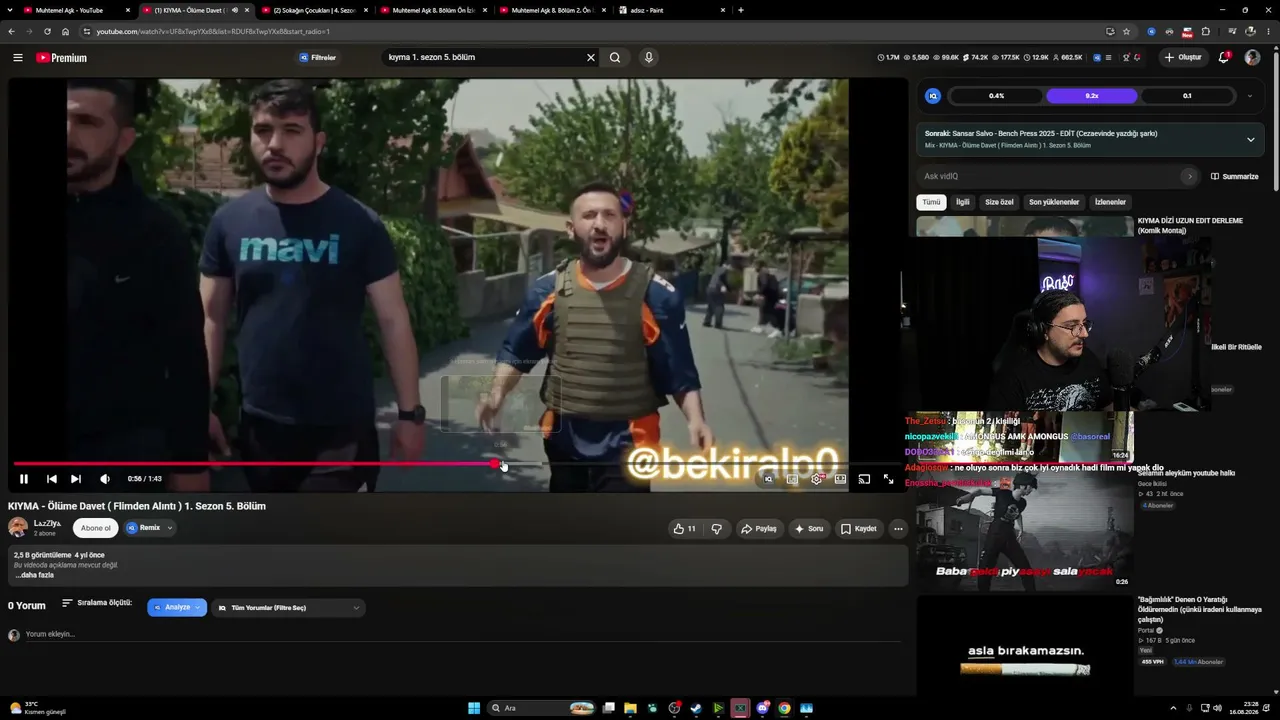
Task: Open KIYMA DİZİ UZUN EDIT DERLEME video
Action: [1190, 225]
